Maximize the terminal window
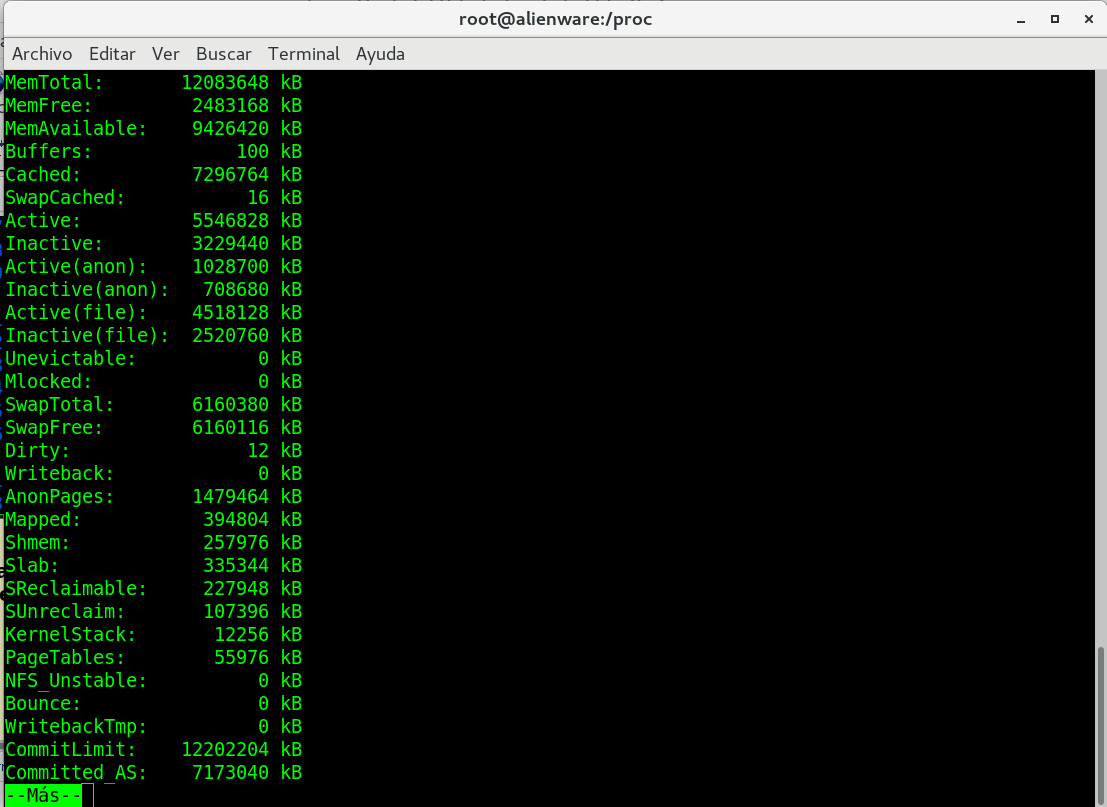Image resolution: width=1107 pixels, height=807 pixels. 1055,19
